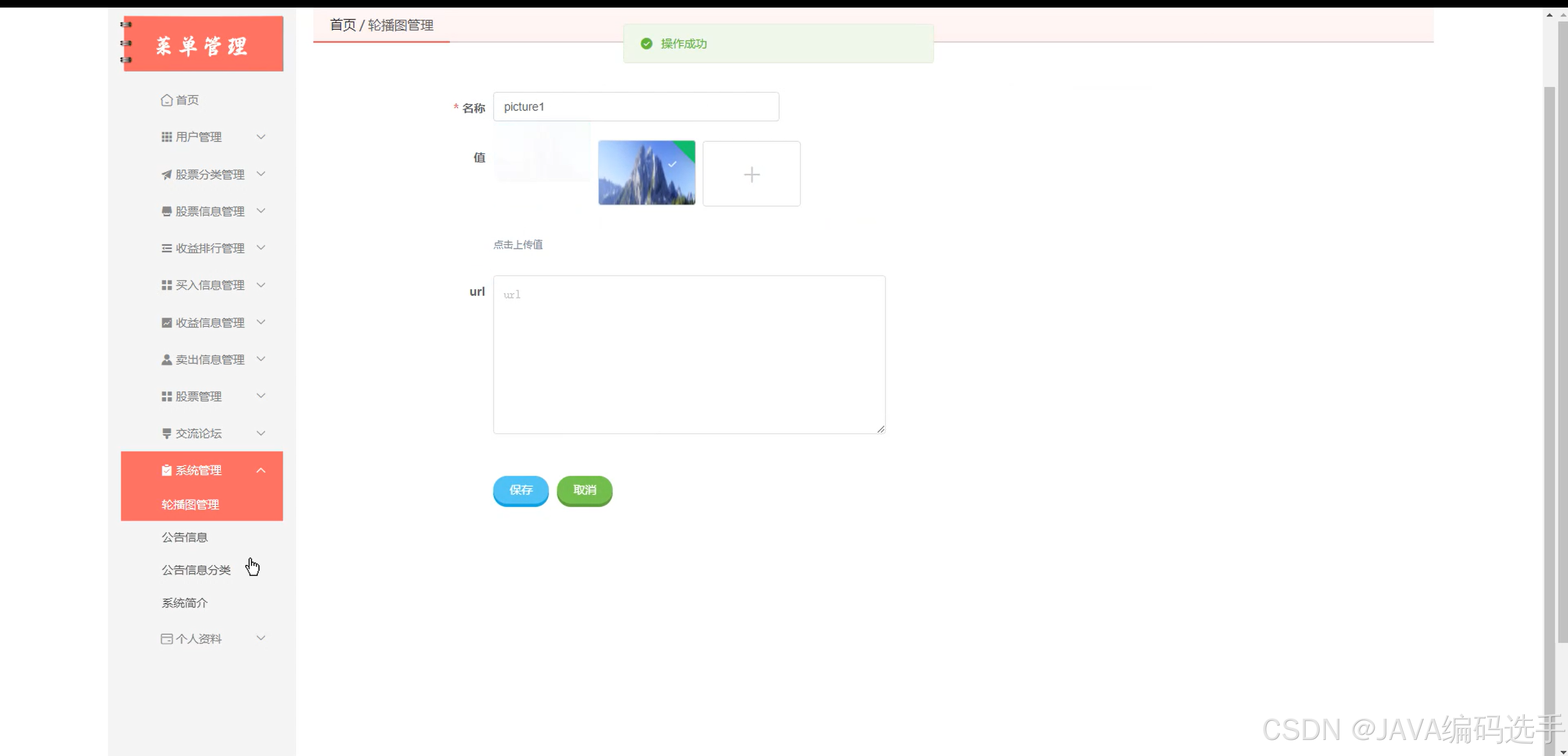Click the chart icon beside 收益信息管理

166,323
